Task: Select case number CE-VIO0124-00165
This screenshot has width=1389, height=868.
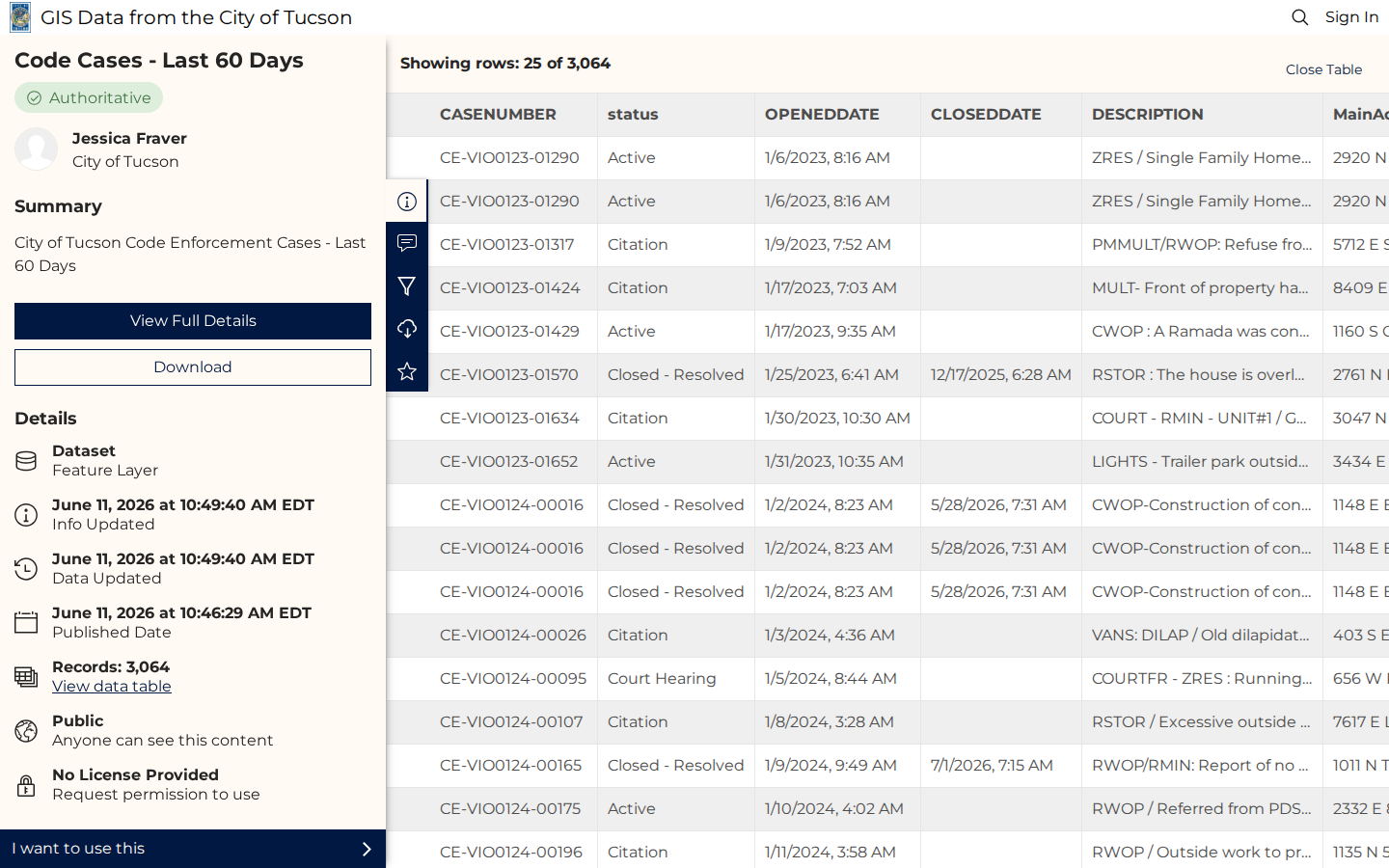Action: (511, 766)
